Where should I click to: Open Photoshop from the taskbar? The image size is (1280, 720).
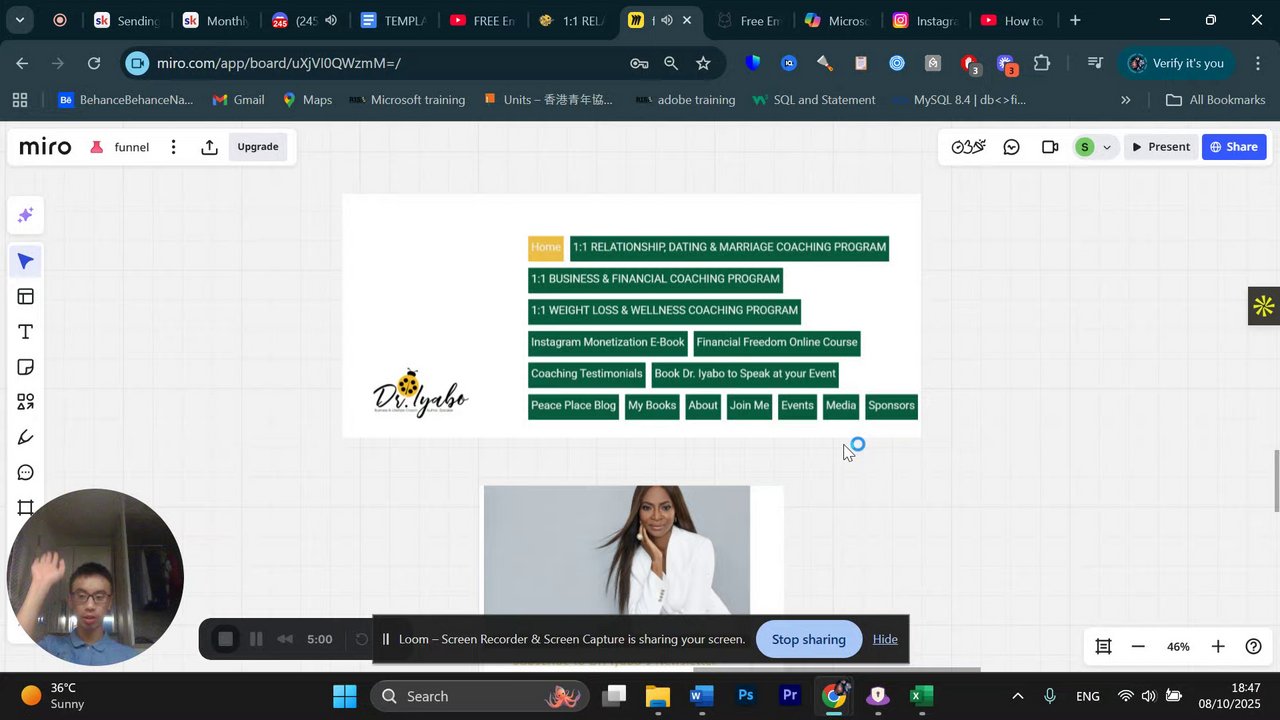click(745, 696)
